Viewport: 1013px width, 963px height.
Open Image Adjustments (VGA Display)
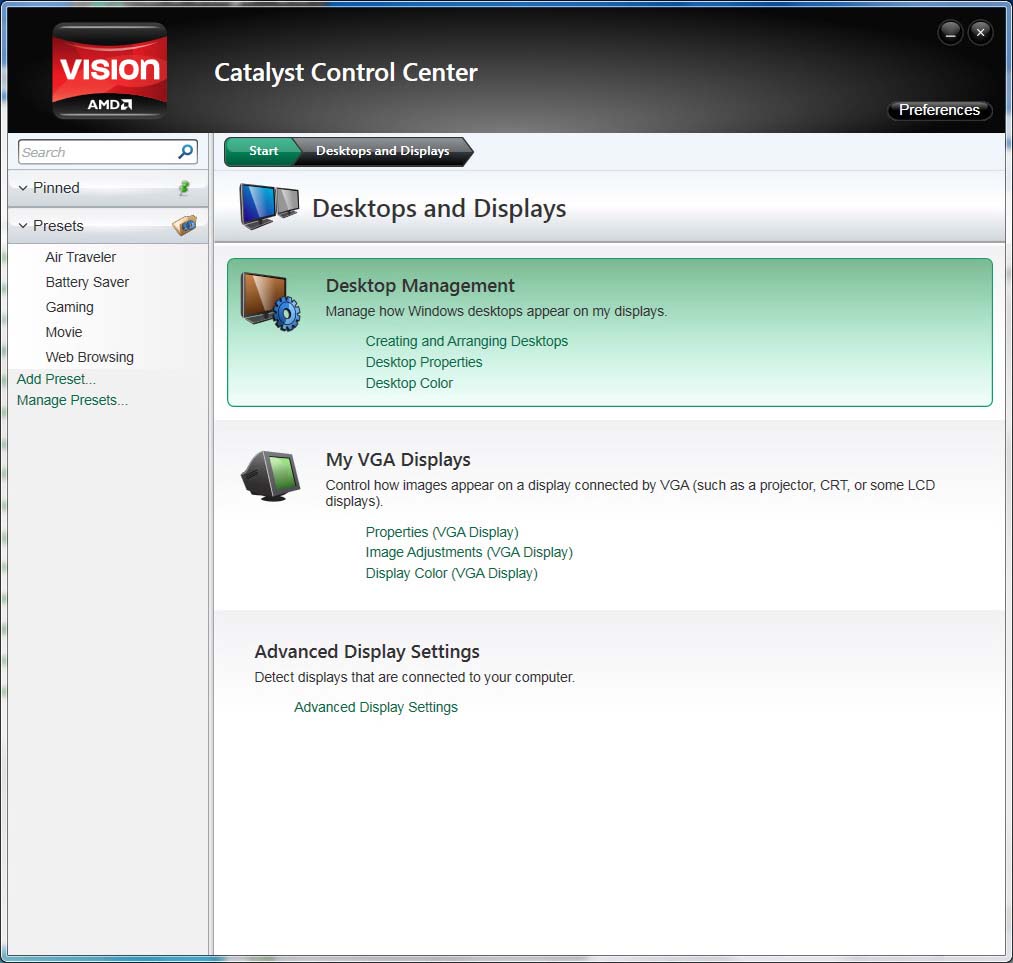click(x=469, y=552)
